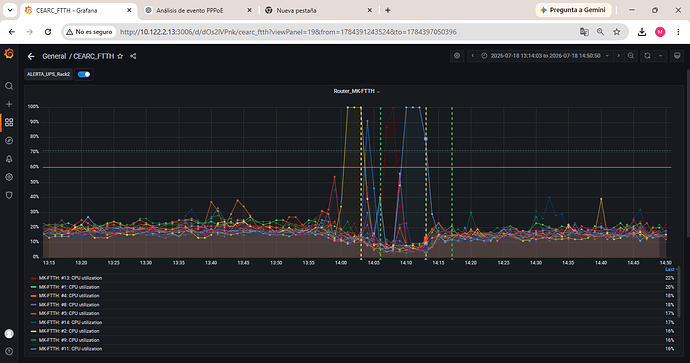Image resolution: width=690 pixels, height=363 pixels.
Task: Cycle the view mode monitor icon
Action: pyautogui.click(x=677, y=56)
